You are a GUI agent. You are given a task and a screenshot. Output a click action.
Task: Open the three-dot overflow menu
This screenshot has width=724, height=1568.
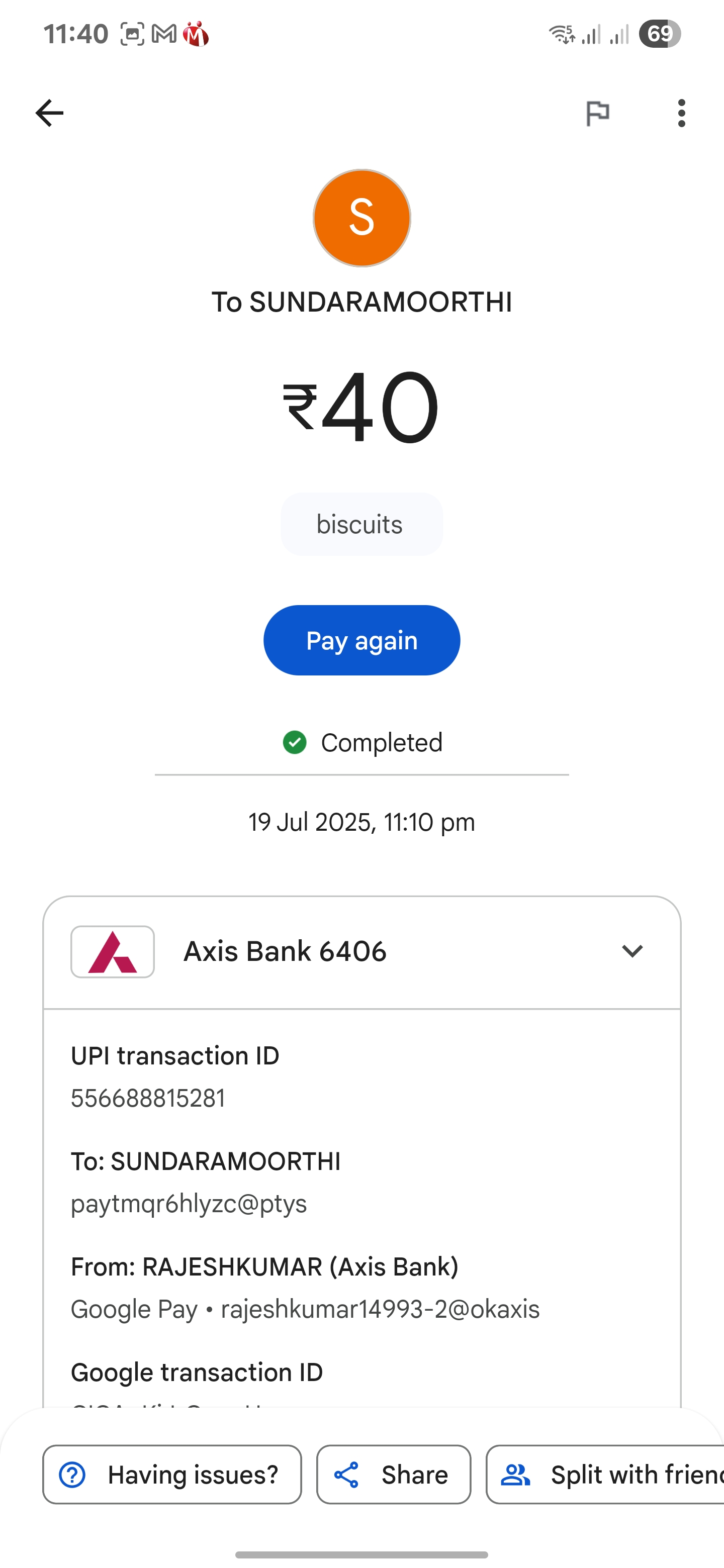click(681, 113)
